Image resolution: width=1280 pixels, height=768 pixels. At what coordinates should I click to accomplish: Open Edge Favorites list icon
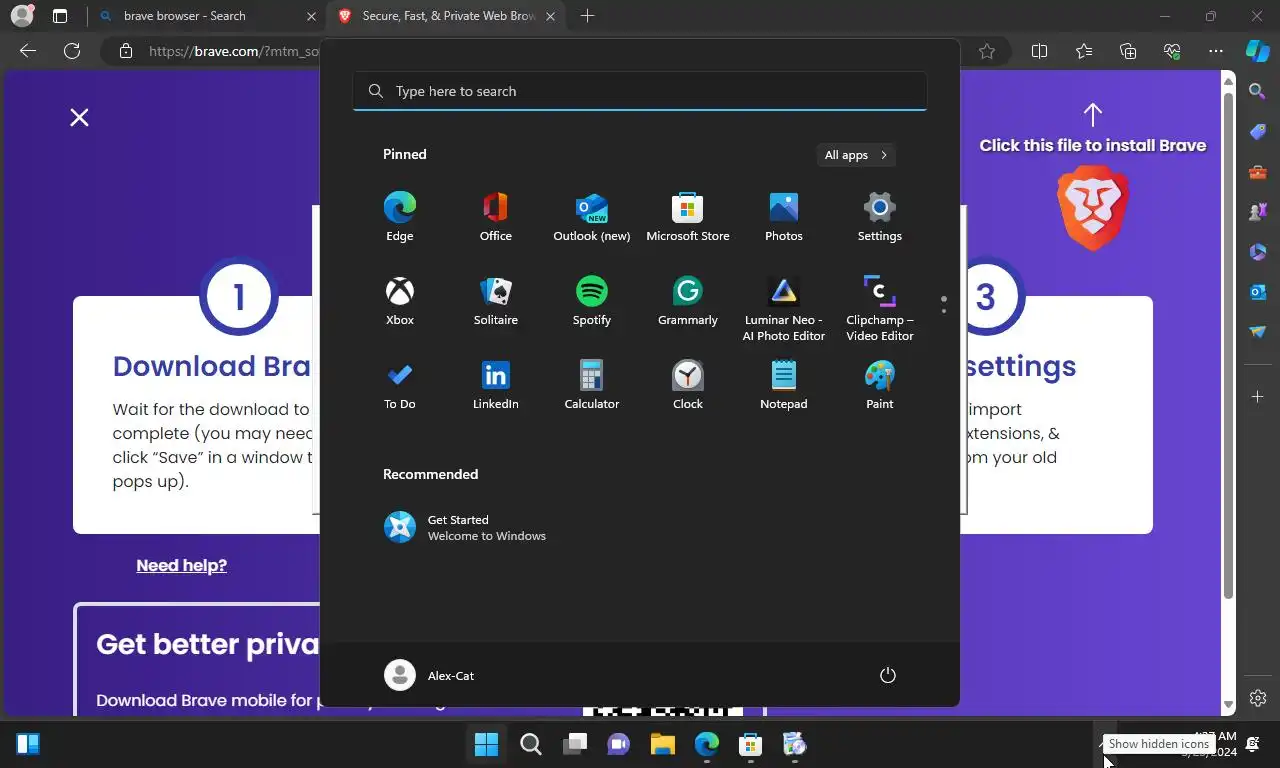pyautogui.click(x=1084, y=51)
